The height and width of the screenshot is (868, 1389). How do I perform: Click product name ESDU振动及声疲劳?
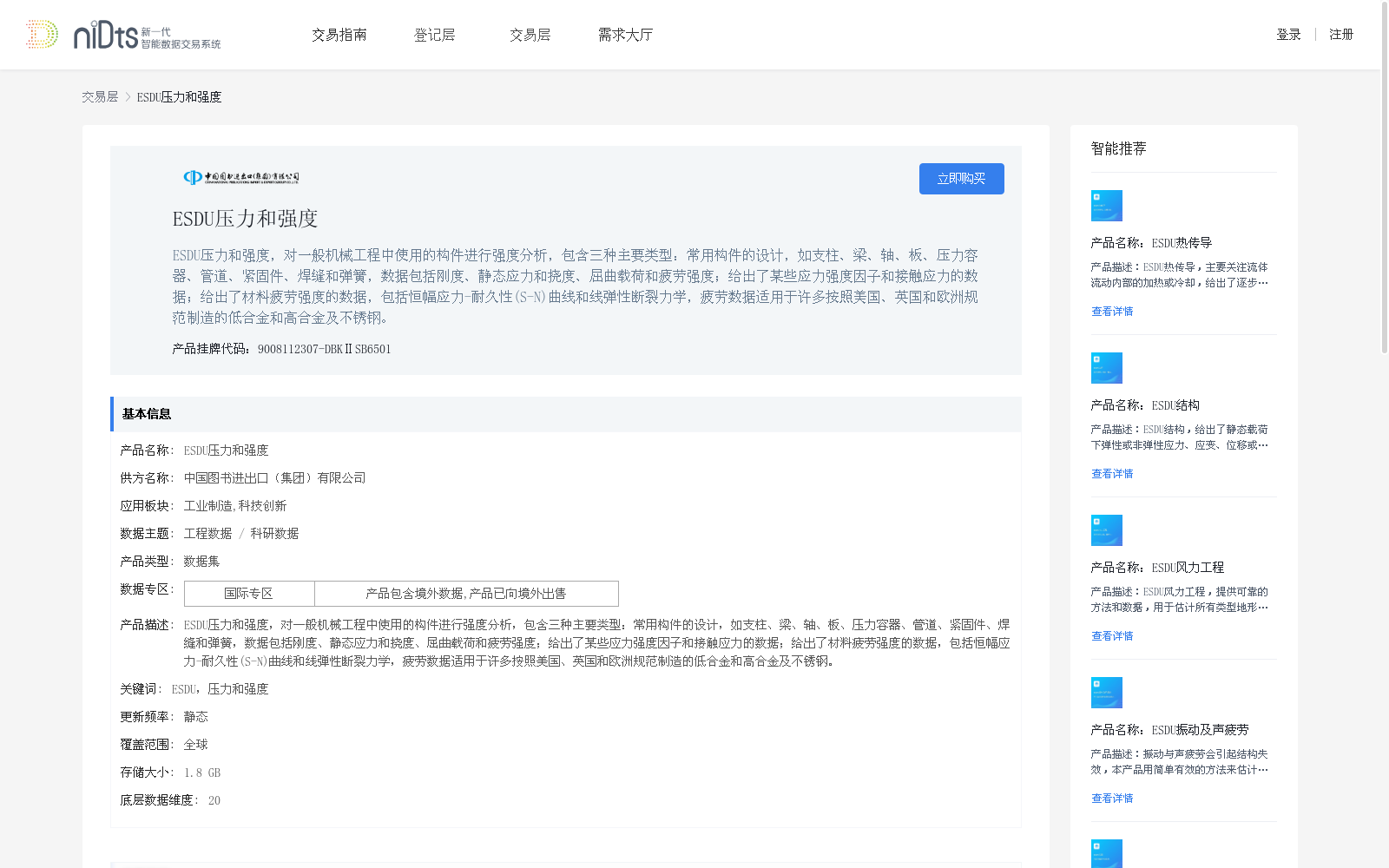(1200, 730)
